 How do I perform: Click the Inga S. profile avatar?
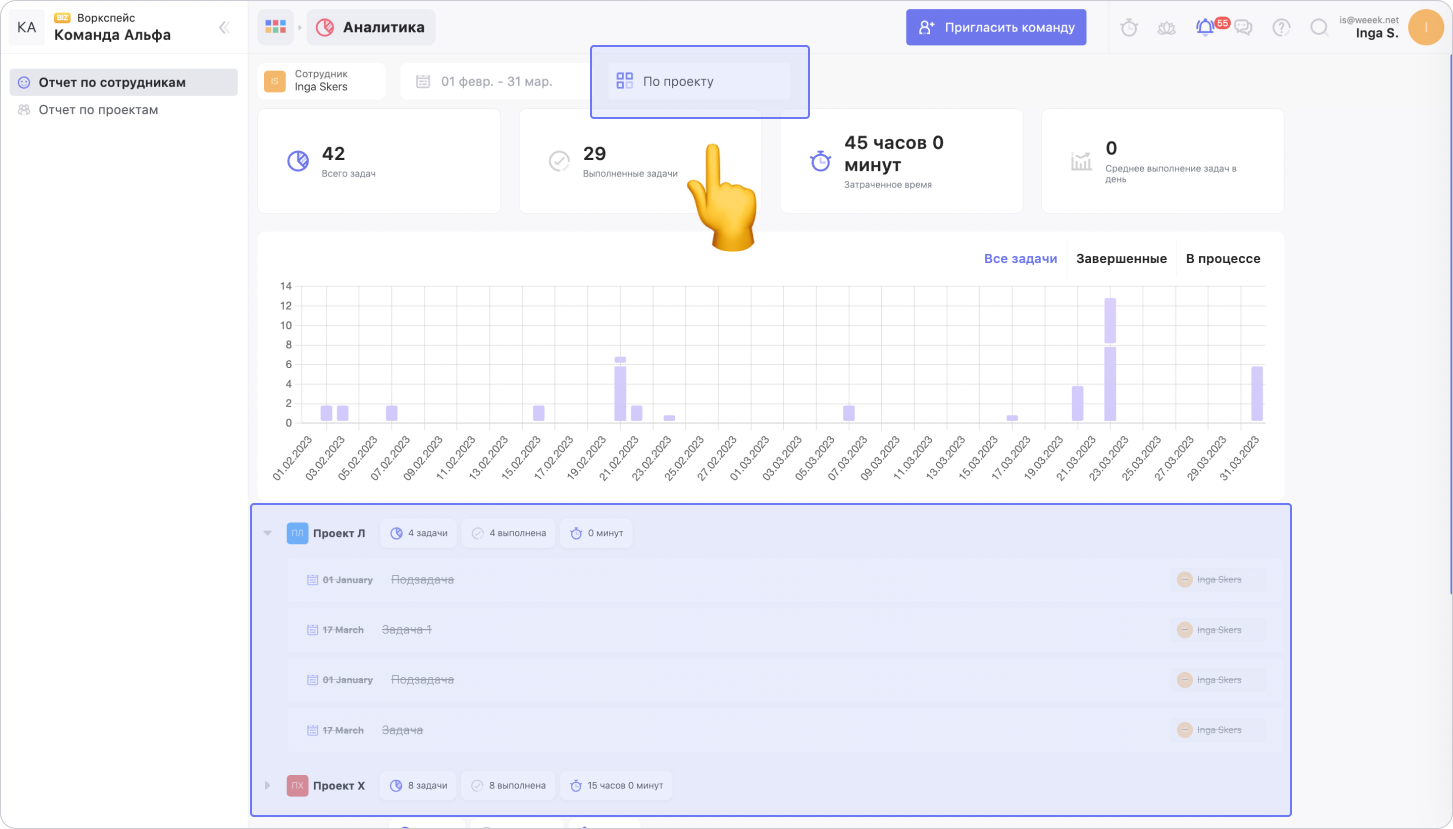coord(1425,27)
